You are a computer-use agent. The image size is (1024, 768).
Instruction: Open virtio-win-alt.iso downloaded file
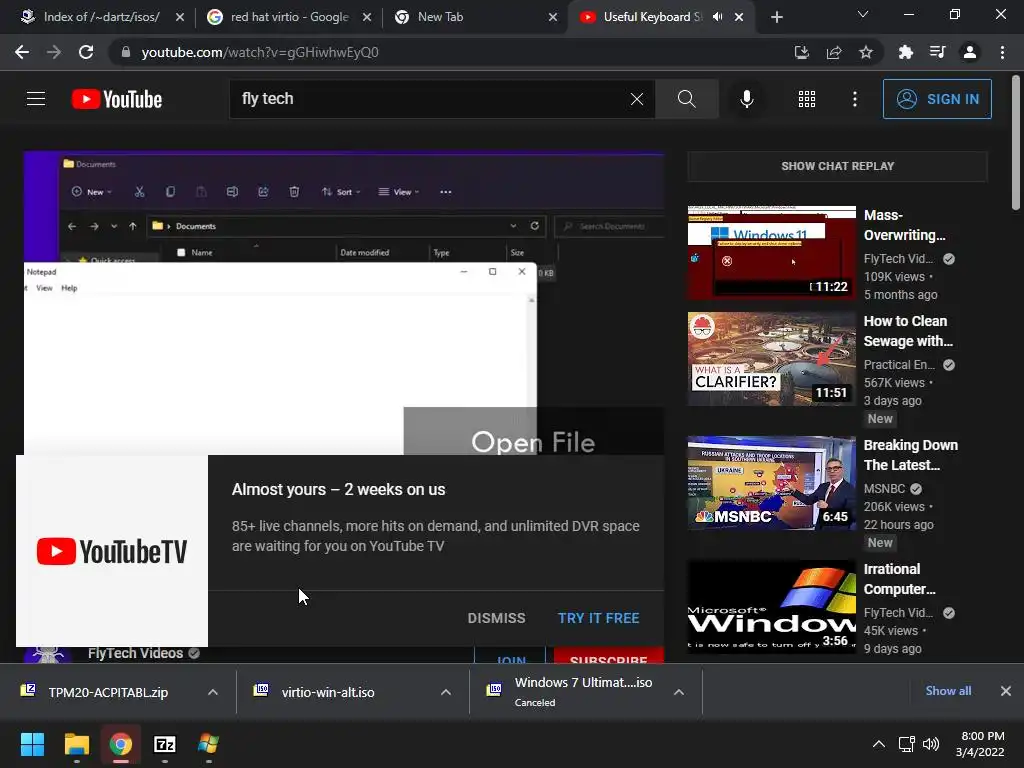[328, 692]
